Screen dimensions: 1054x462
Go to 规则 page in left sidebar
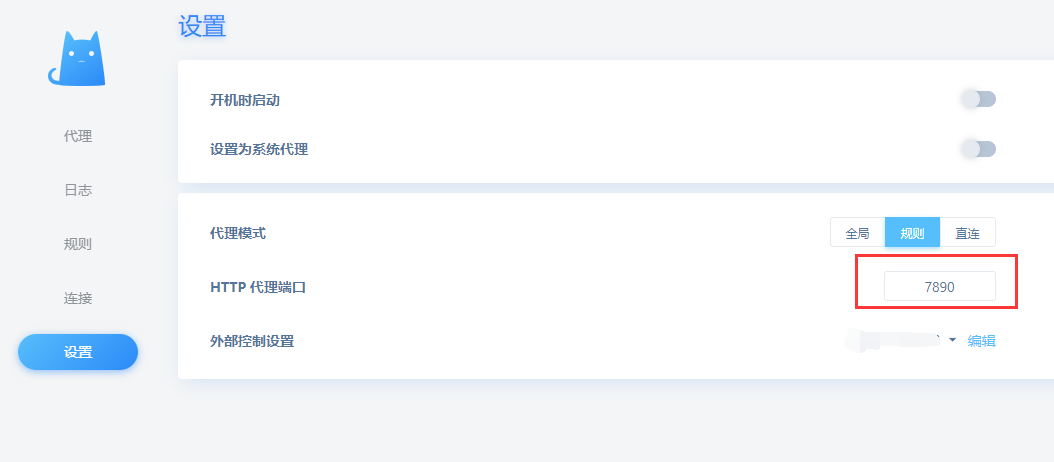(x=78, y=244)
